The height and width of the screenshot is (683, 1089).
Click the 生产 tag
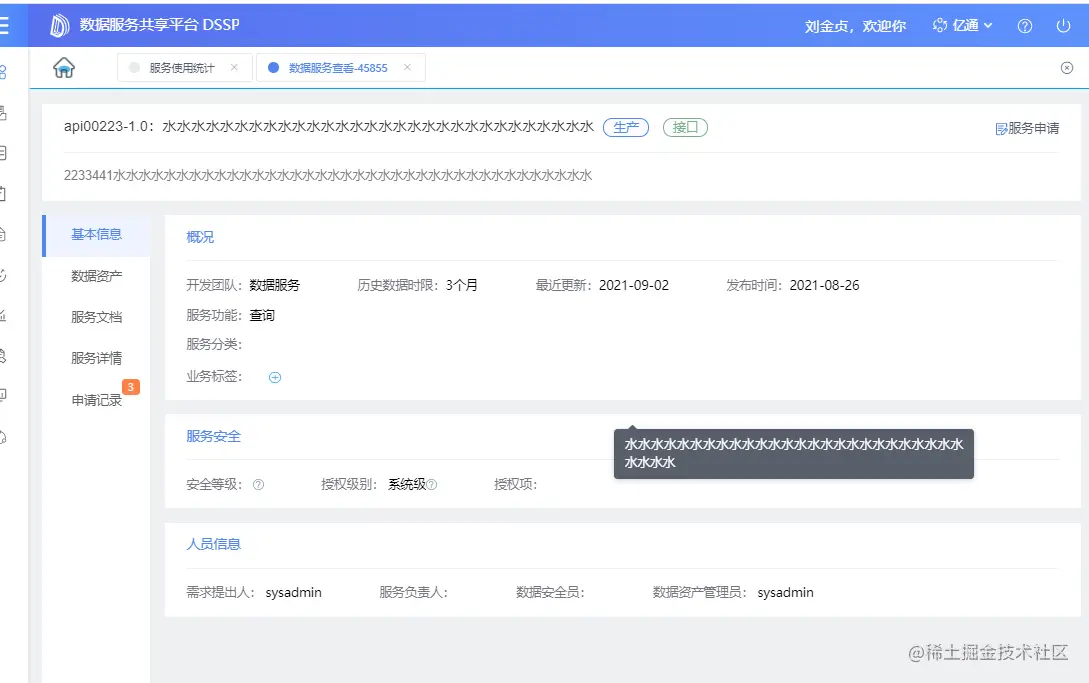point(626,127)
